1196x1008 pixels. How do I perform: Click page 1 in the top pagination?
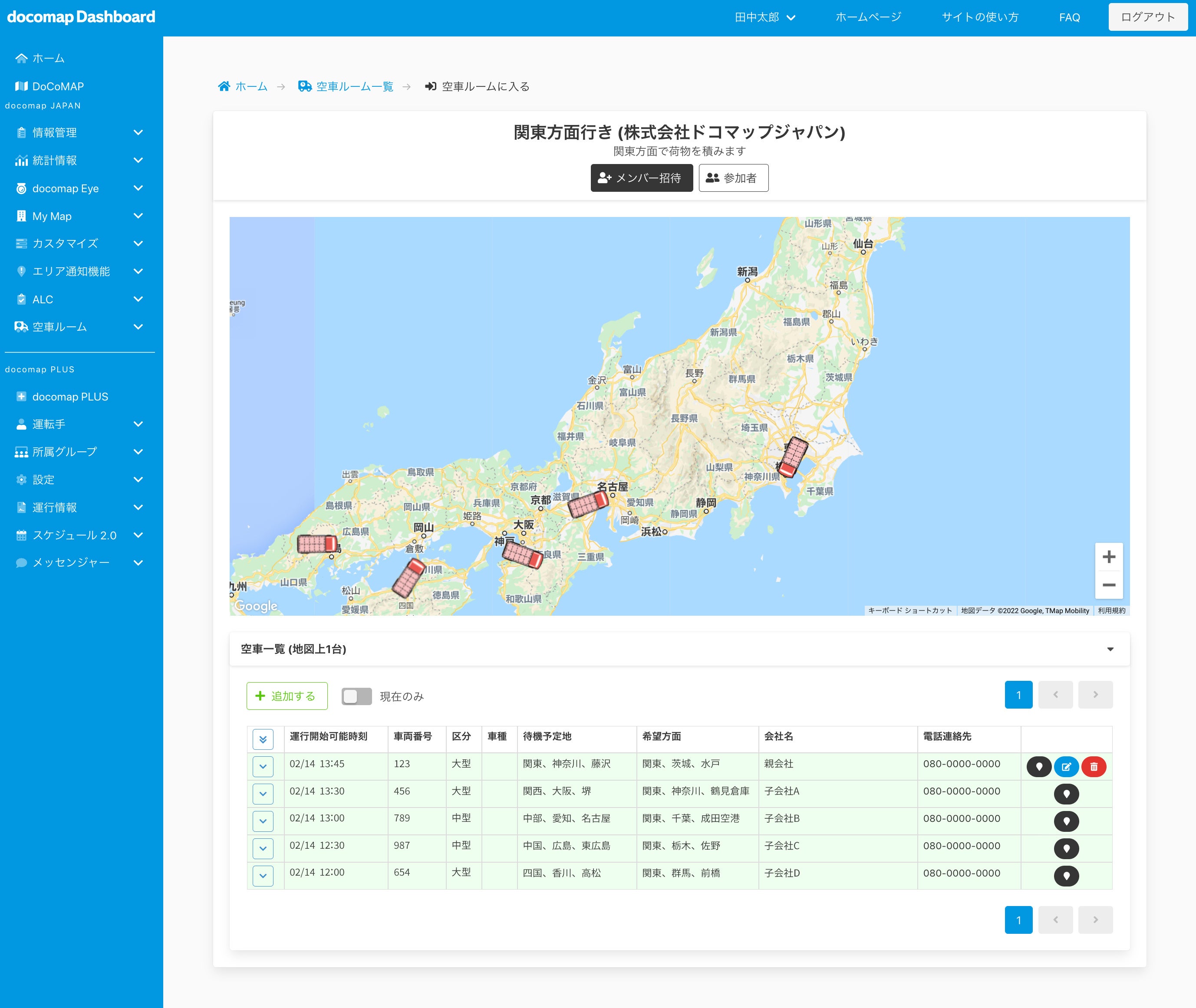click(x=1018, y=695)
